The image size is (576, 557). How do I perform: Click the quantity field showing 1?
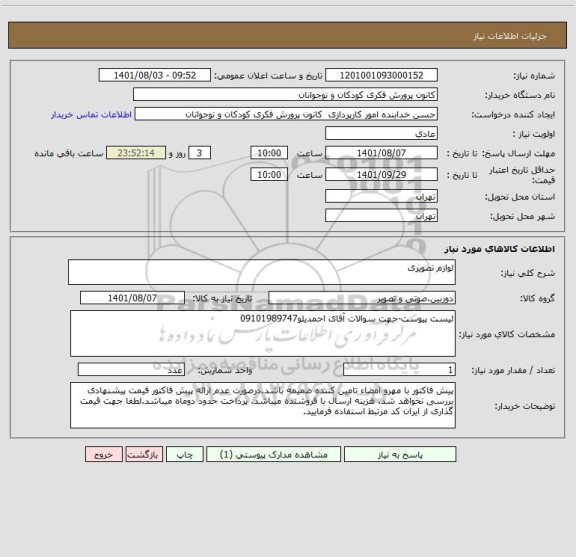tap(399, 370)
